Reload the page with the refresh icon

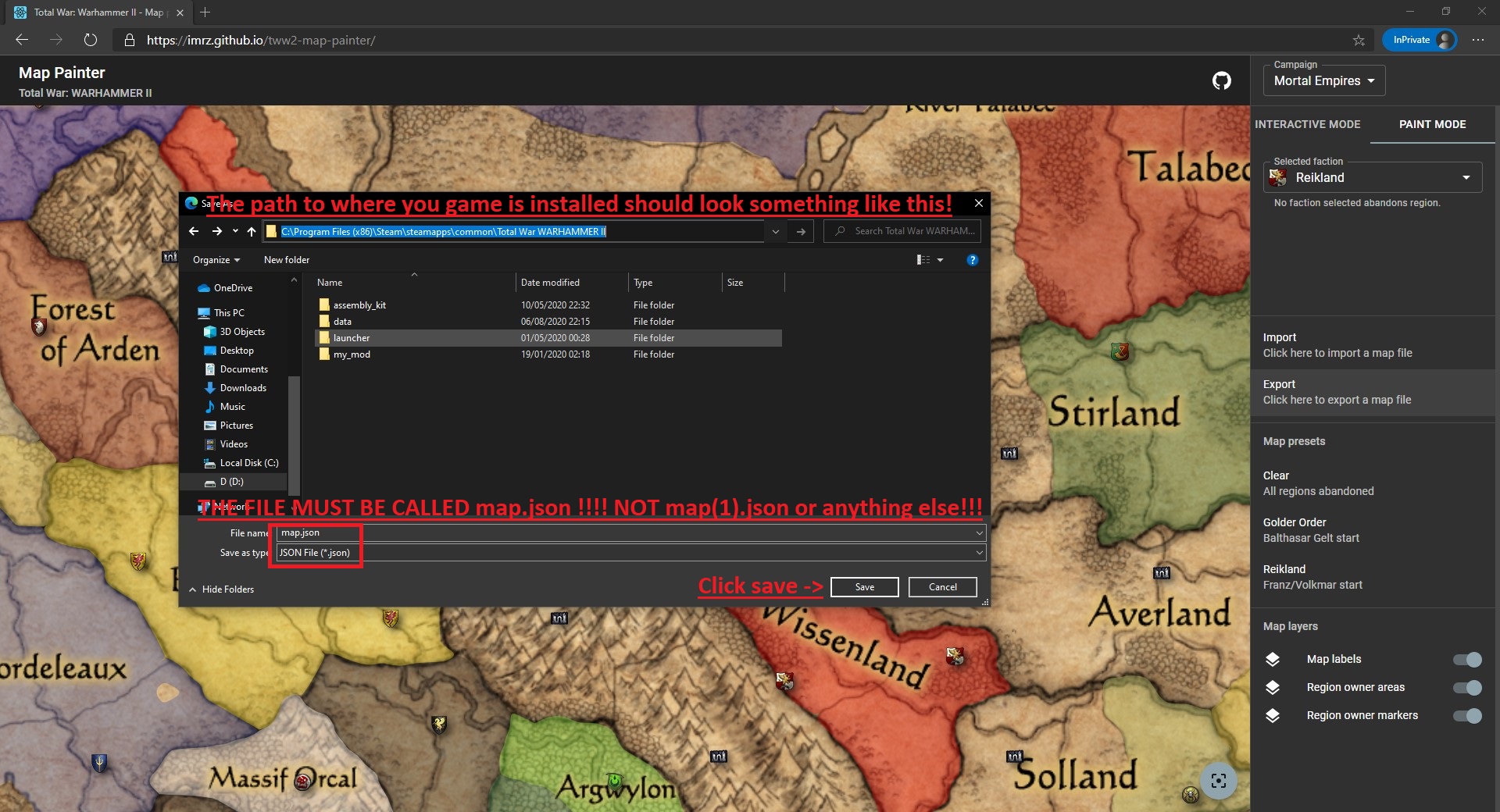(91, 40)
